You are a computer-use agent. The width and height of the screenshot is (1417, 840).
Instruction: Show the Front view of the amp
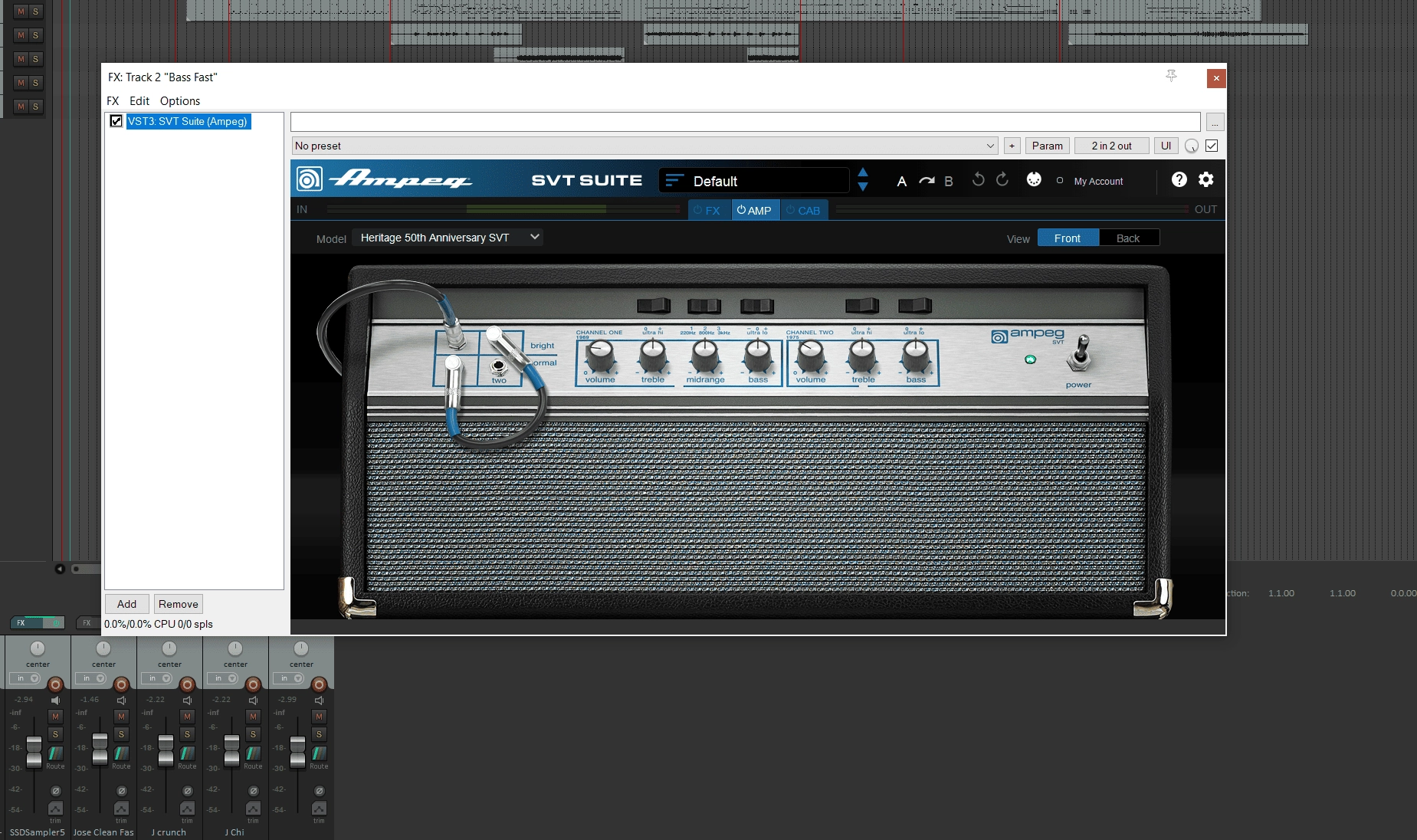pyautogui.click(x=1068, y=238)
